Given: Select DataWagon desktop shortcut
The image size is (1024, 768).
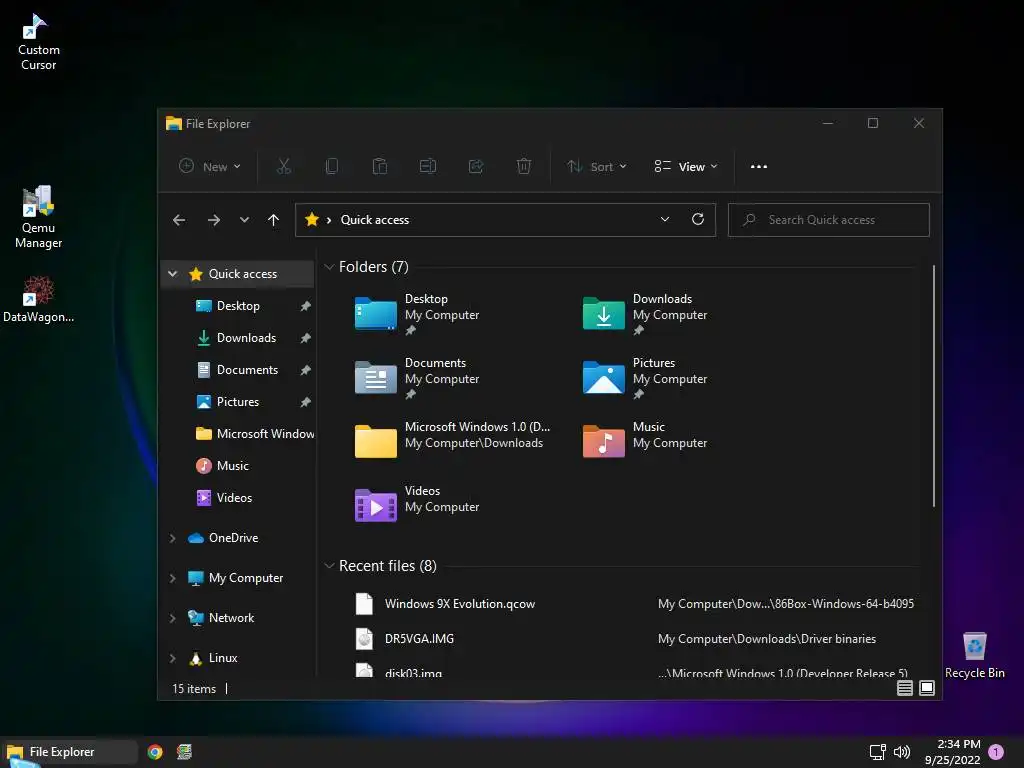Looking at the screenshot, I should coord(38,299).
